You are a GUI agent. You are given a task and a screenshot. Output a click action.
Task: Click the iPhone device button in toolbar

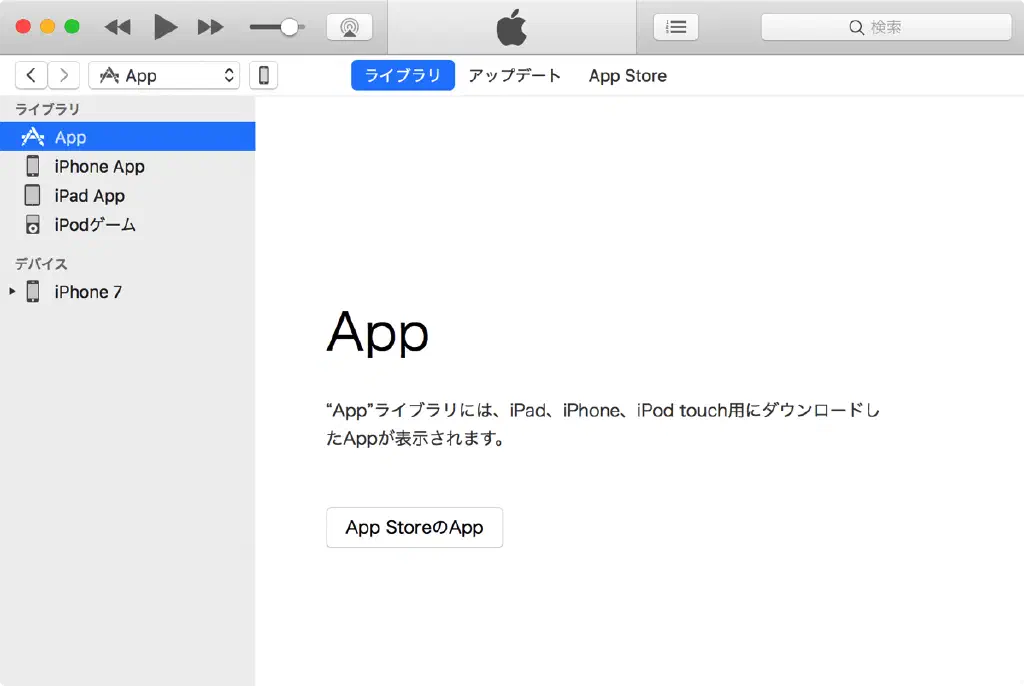tap(264, 75)
